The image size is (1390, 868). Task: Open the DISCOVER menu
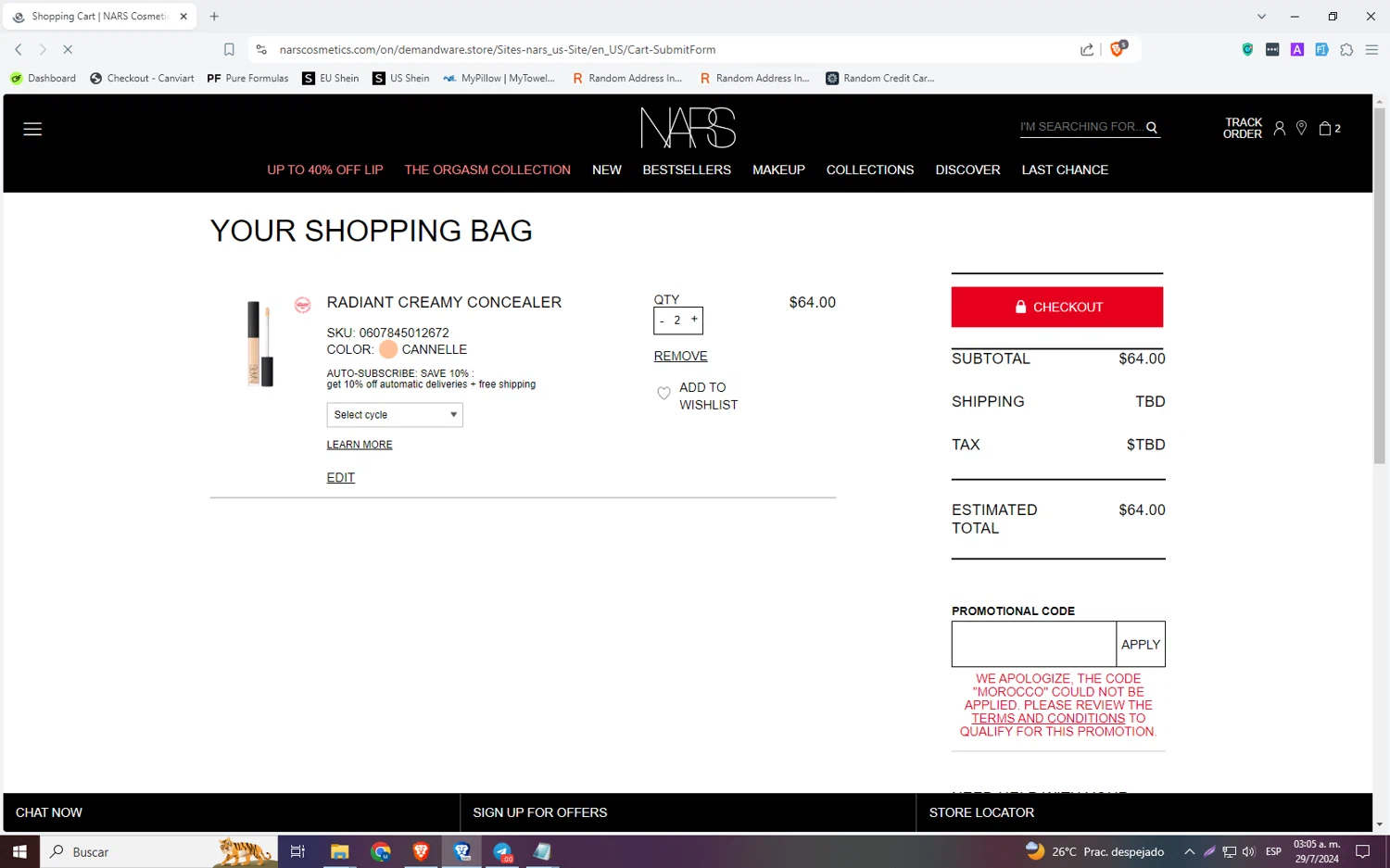tap(967, 170)
